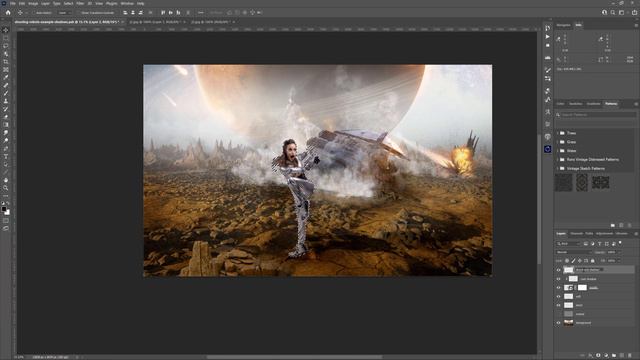Hide the cast shadow layer
Image resolution: width=640 pixels, height=360 pixels.
pos(558,279)
